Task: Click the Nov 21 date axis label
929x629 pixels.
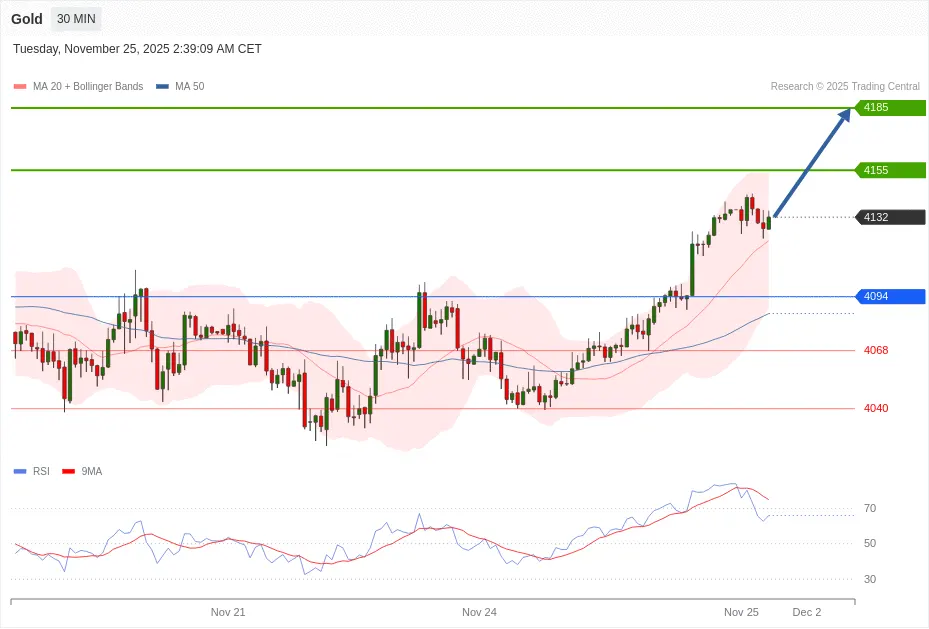Action: (x=228, y=612)
